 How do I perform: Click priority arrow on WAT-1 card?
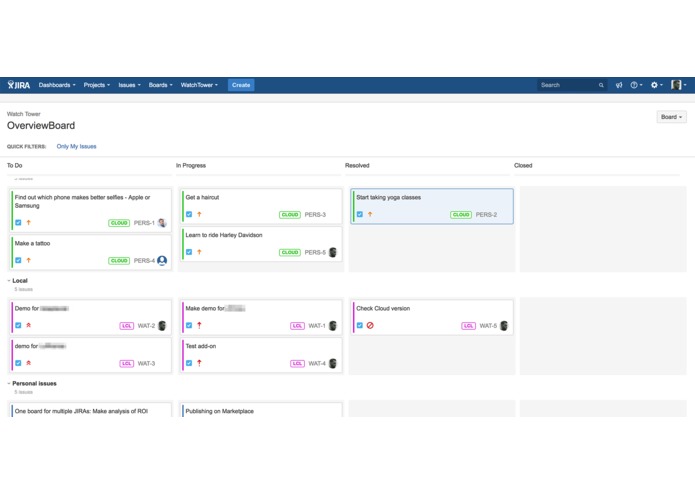pyautogui.click(x=199, y=325)
